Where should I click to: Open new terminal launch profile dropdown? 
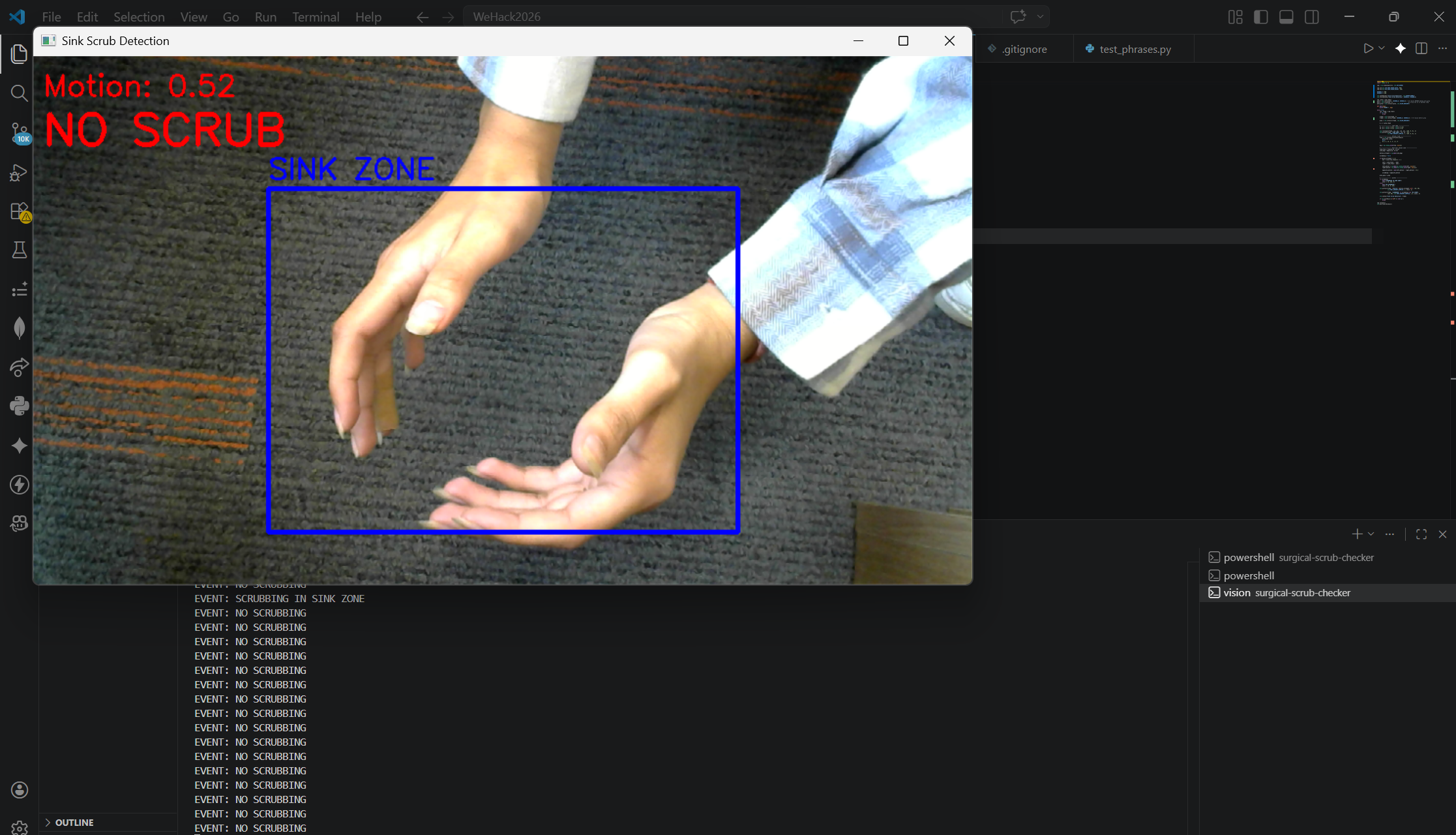click(x=1371, y=534)
